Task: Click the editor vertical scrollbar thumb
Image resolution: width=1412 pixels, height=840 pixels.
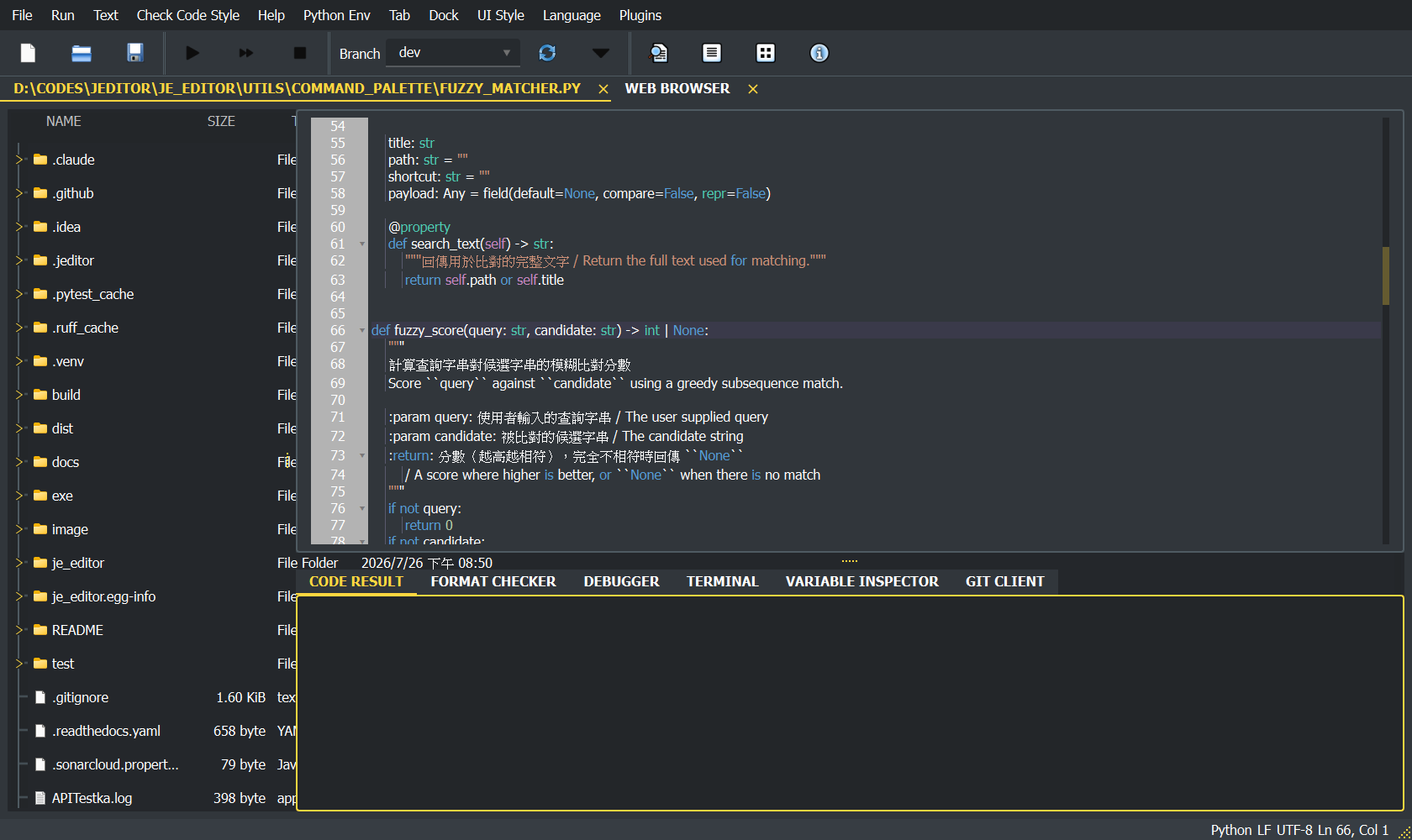Action: [x=1386, y=276]
